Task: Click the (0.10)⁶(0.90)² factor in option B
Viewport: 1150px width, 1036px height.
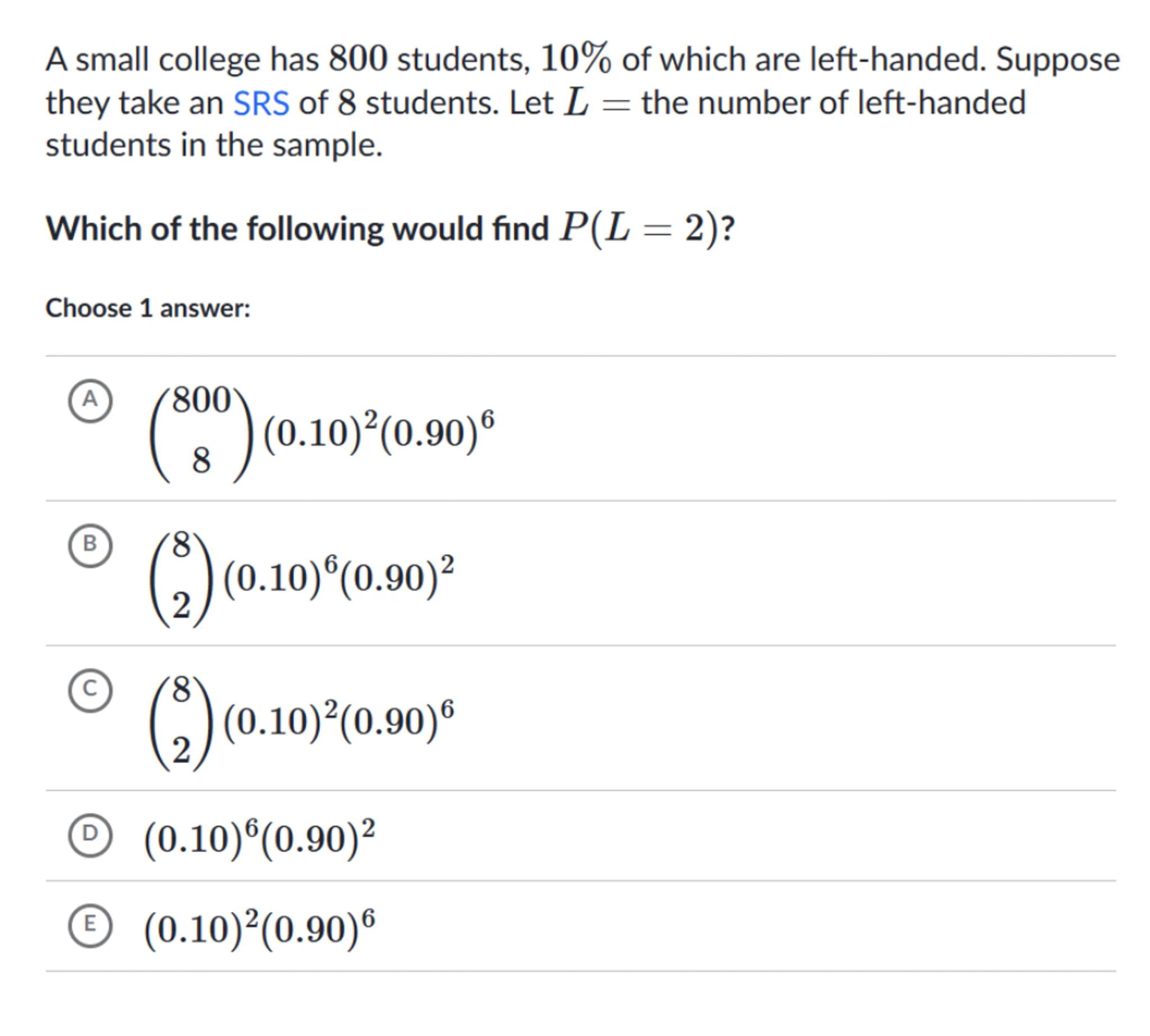Action: 339,578
